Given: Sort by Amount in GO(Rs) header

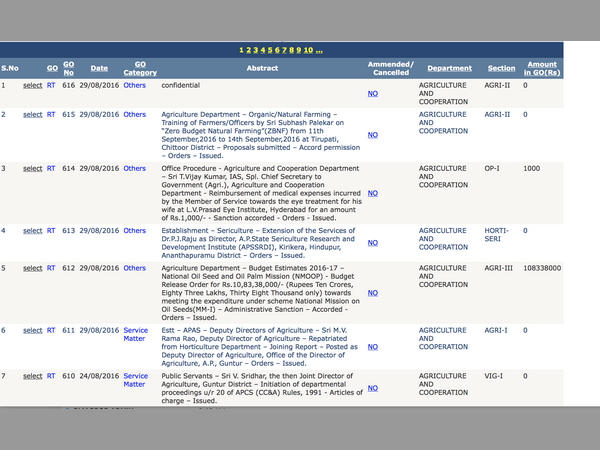Looking at the screenshot, I should tap(541, 69).
